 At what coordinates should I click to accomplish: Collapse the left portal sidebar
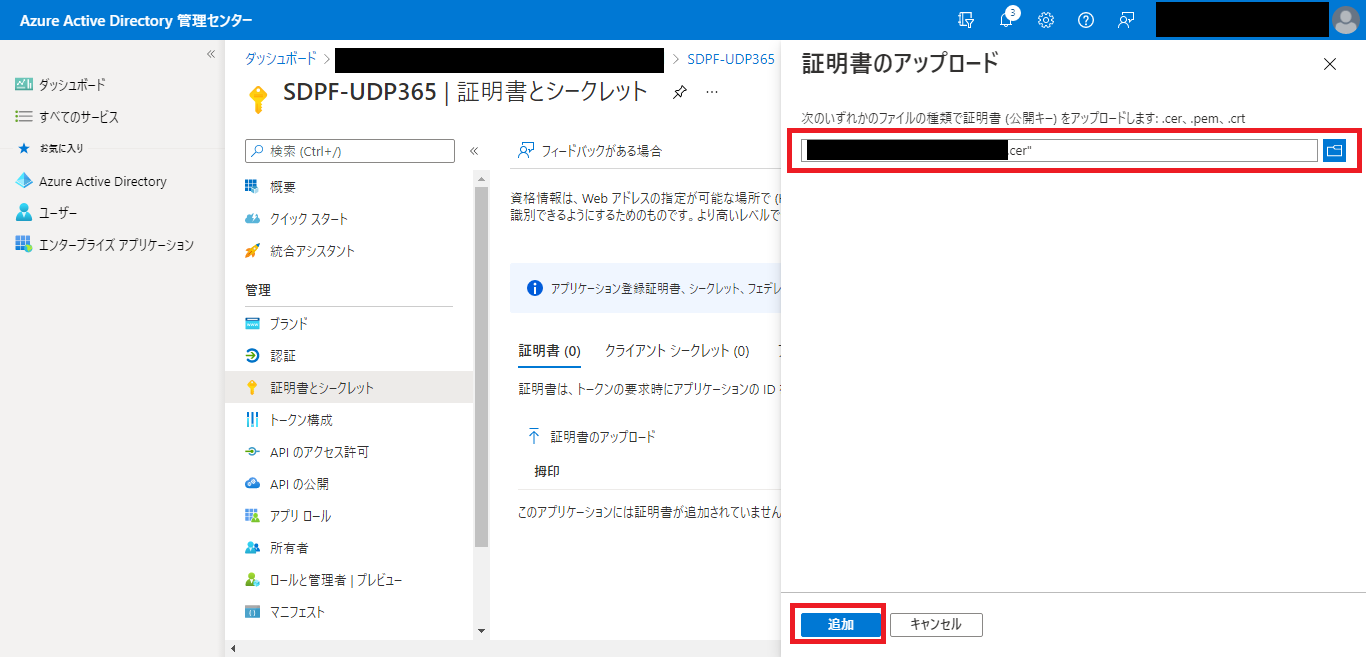(211, 54)
